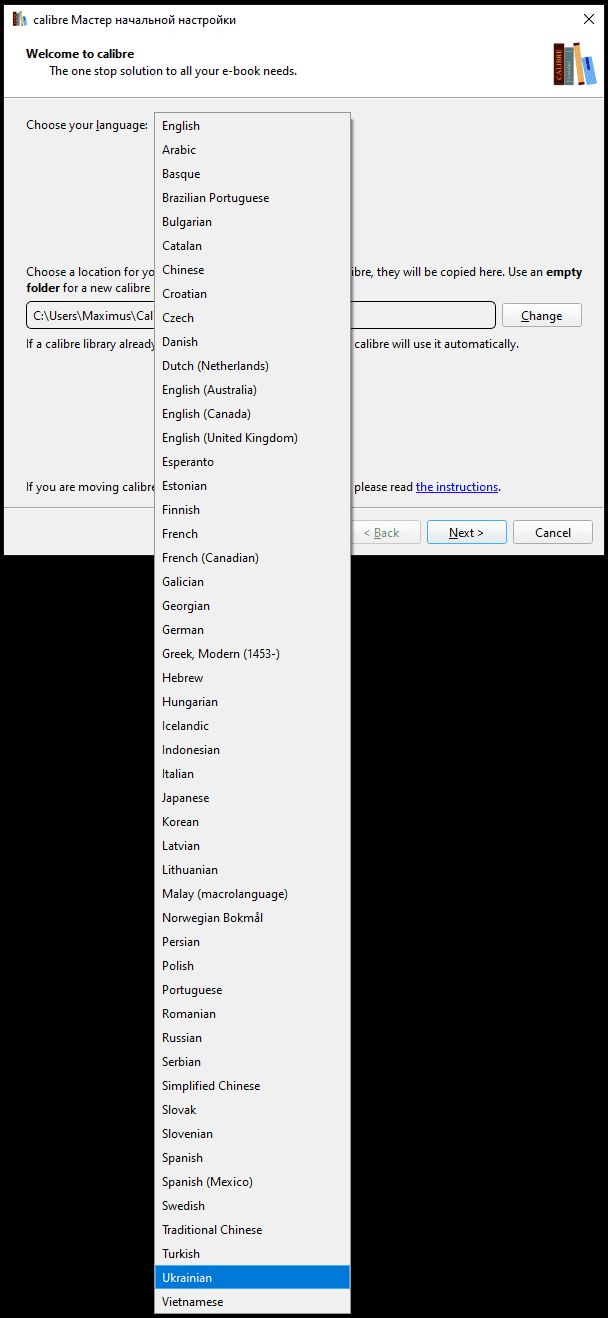Select English (United Kingdom) option
The height and width of the screenshot is (1318, 608).
click(x=252, y=438)
